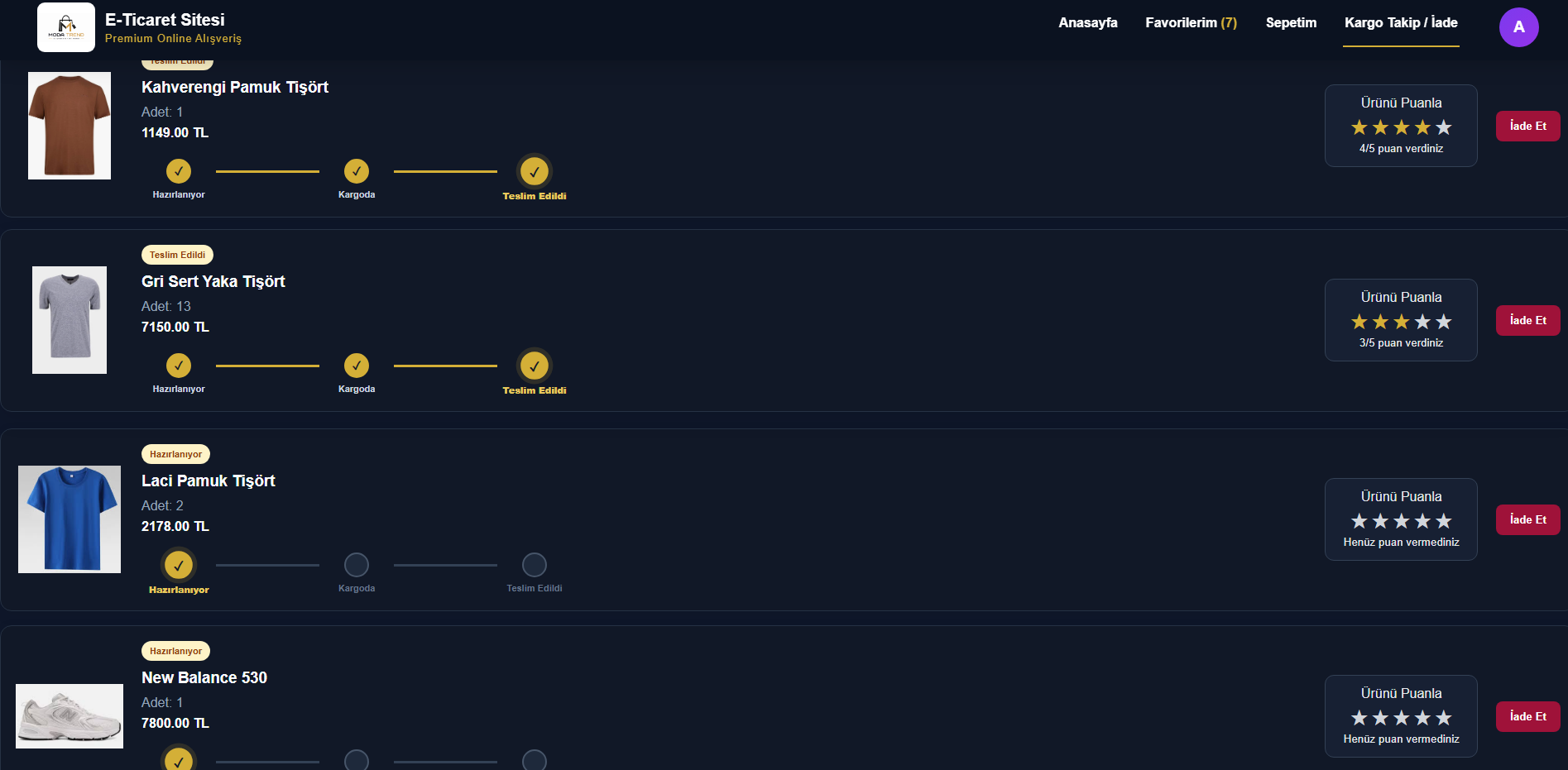Go to Anasayfa

(1088, 23)
